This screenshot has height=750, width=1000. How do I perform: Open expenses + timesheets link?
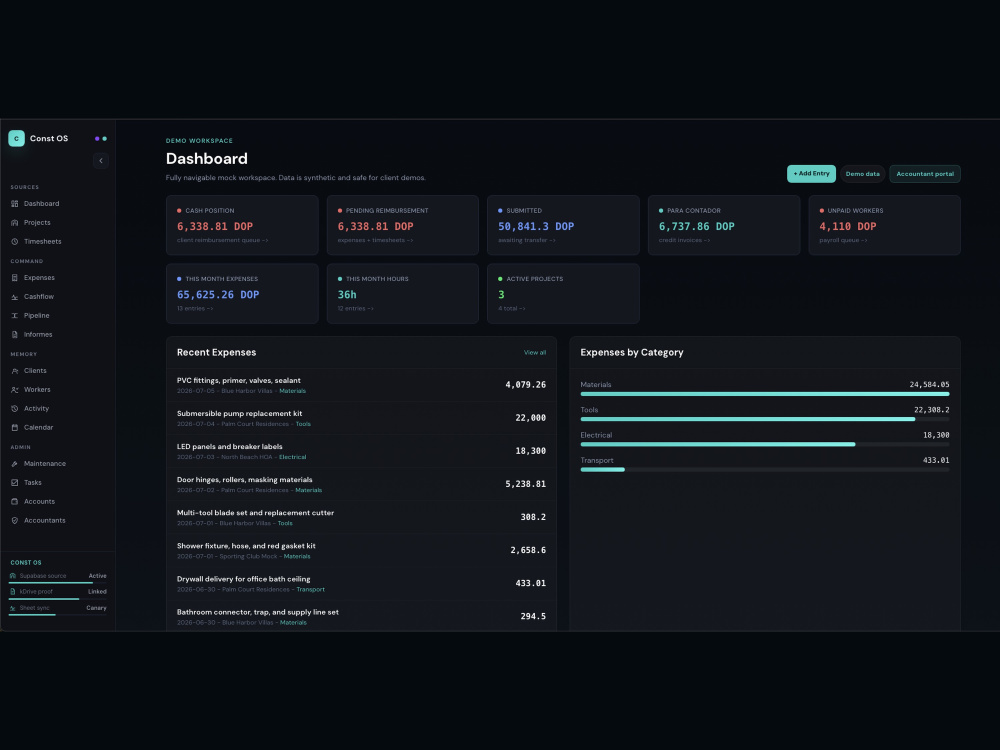click(376, 240)
